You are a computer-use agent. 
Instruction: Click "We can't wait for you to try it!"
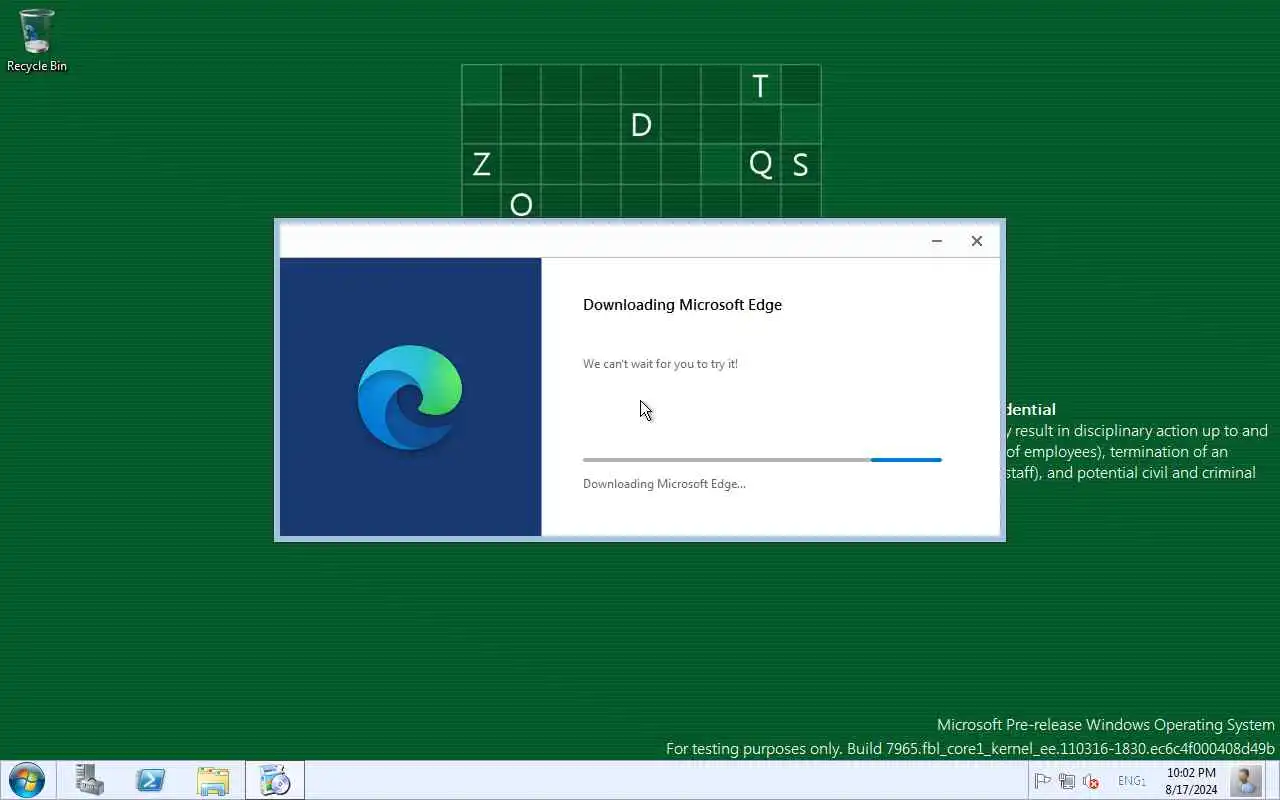coord(660,364)
